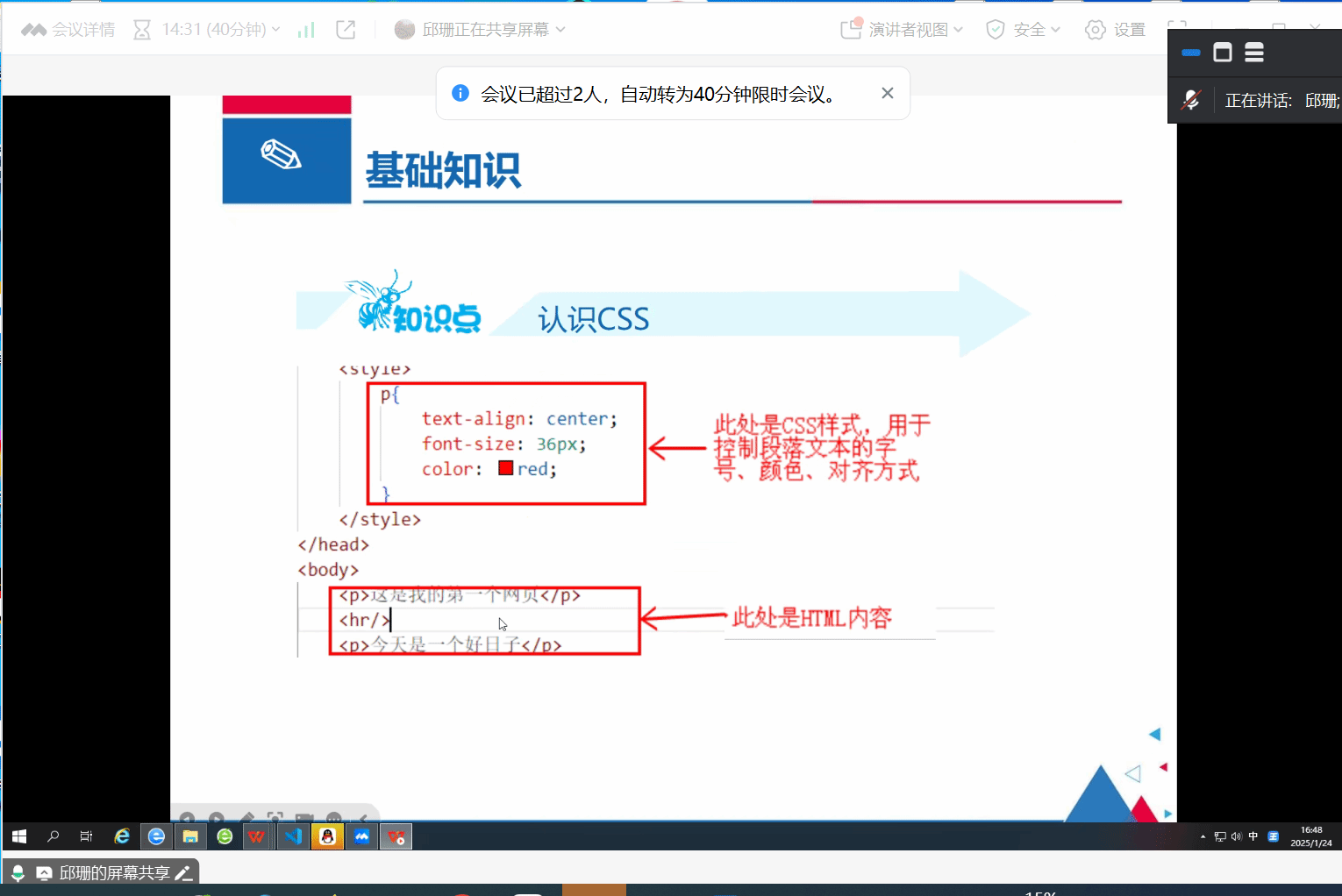Screen dimensions: 1342x896
Task: Switch floating panel to stacked list view
Action: click(1254, 53)
